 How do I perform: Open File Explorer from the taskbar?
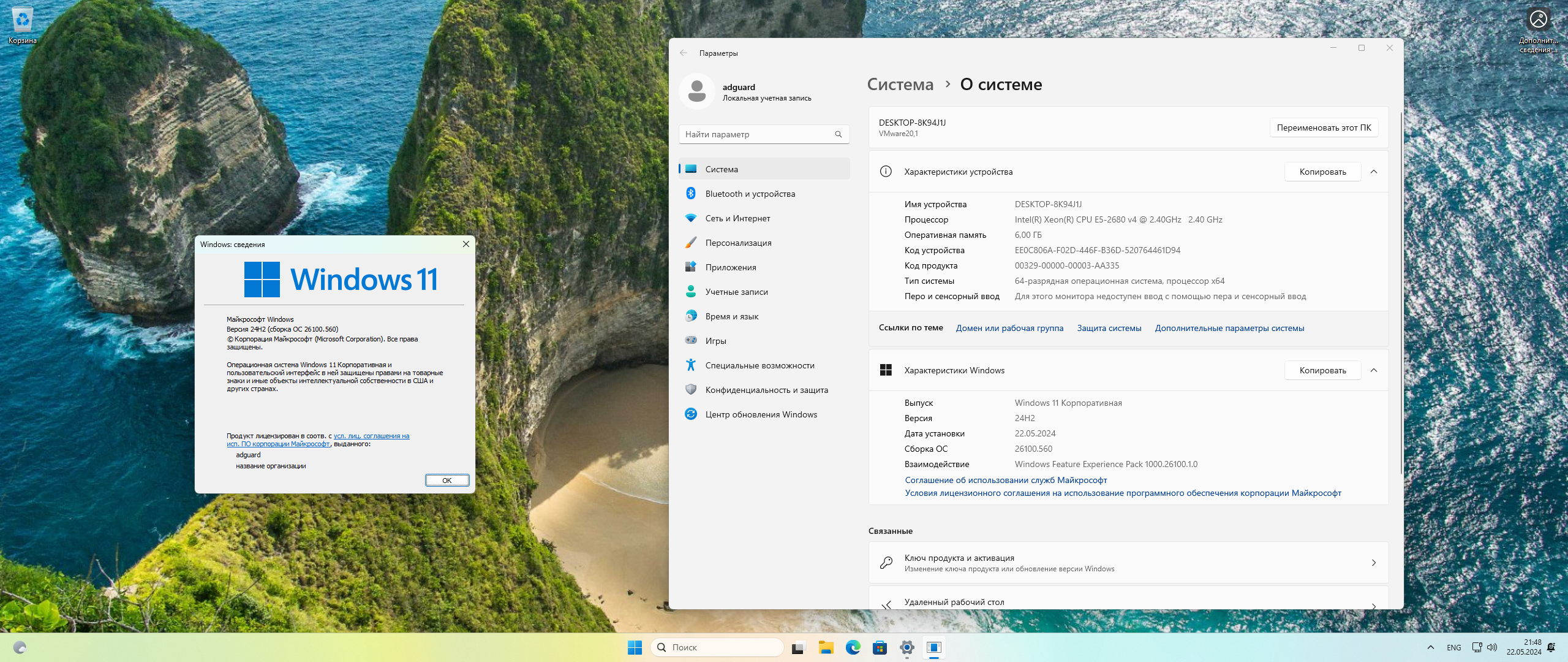826,647
